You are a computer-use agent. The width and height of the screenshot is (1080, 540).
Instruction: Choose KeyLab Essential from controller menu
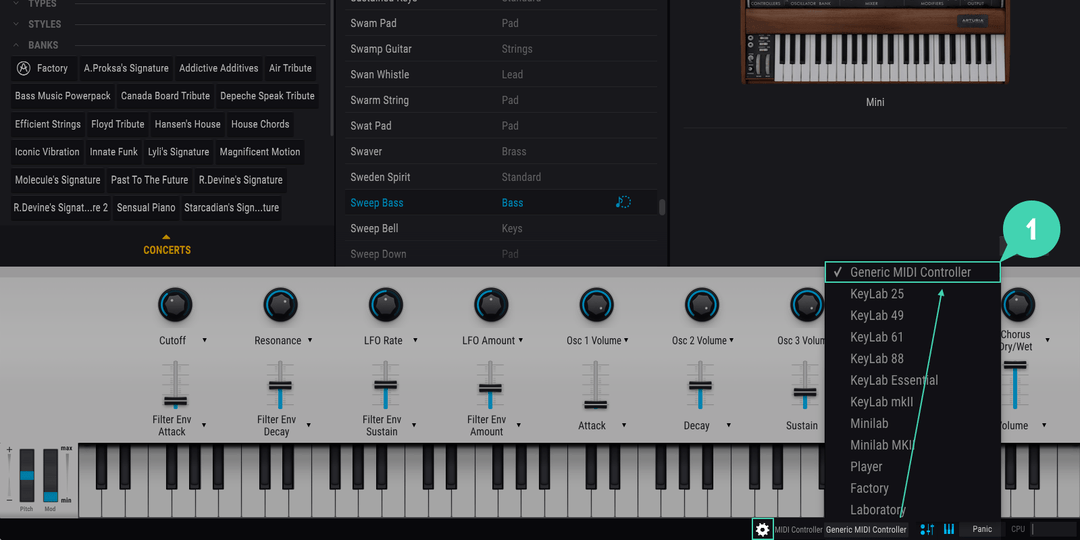coord(913,380)
